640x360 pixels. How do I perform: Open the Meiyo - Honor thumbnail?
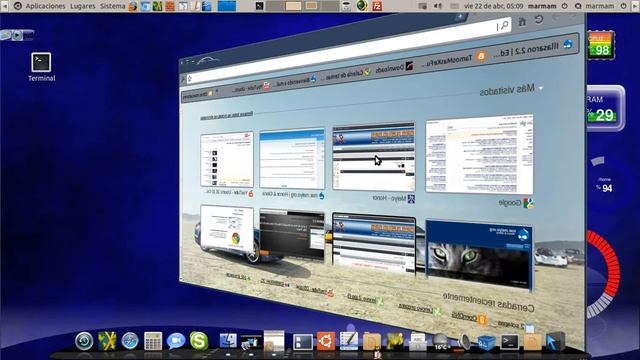(x=373, y=157)
